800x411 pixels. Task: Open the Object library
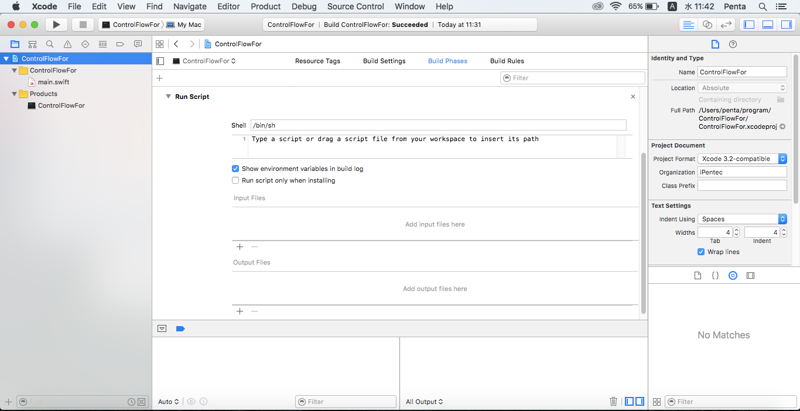click(x=733, y=275)
